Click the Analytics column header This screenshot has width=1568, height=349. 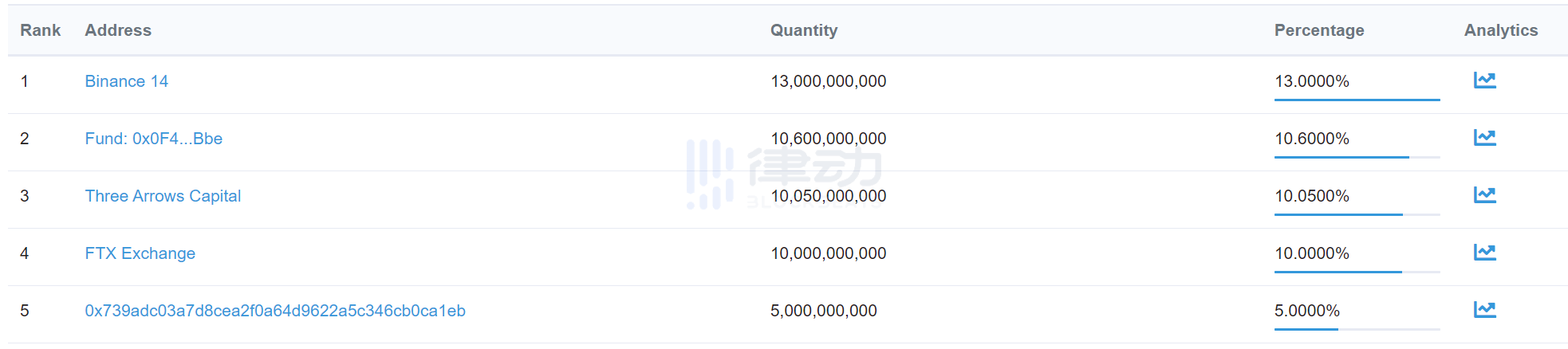tap(1500, 30)
